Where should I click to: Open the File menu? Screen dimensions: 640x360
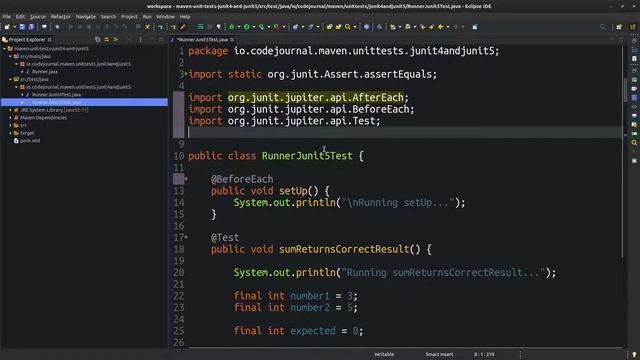[x=7, y=17]
